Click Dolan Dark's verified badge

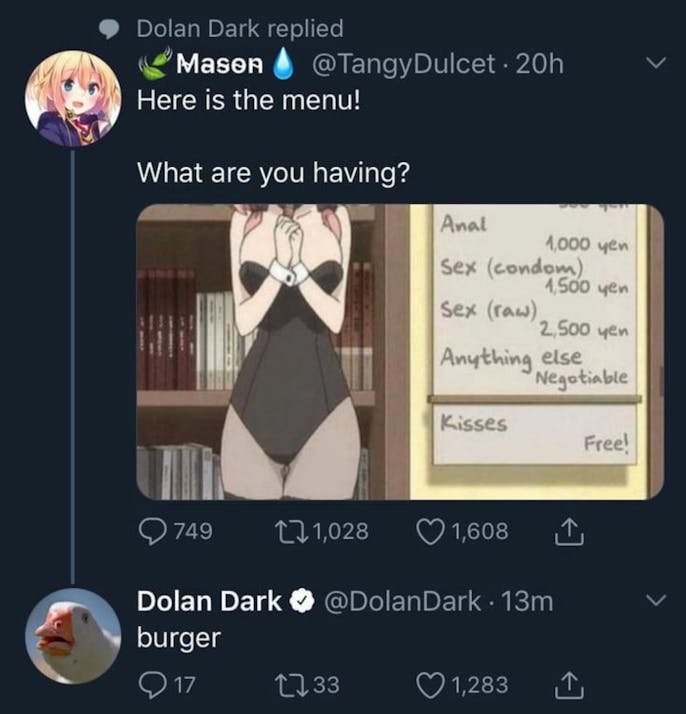pos(300,603)
